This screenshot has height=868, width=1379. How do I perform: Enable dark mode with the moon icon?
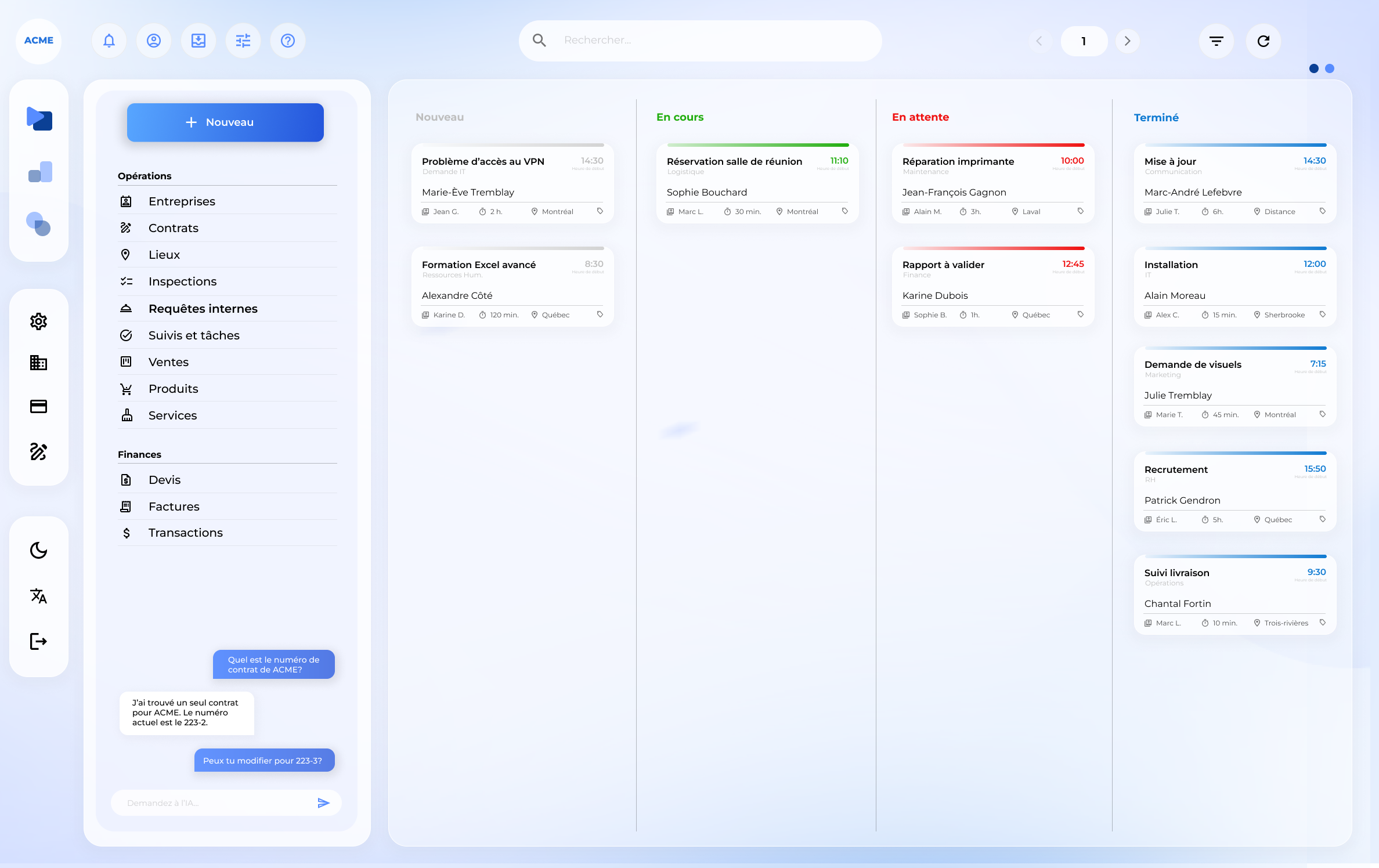click(38, 551)
